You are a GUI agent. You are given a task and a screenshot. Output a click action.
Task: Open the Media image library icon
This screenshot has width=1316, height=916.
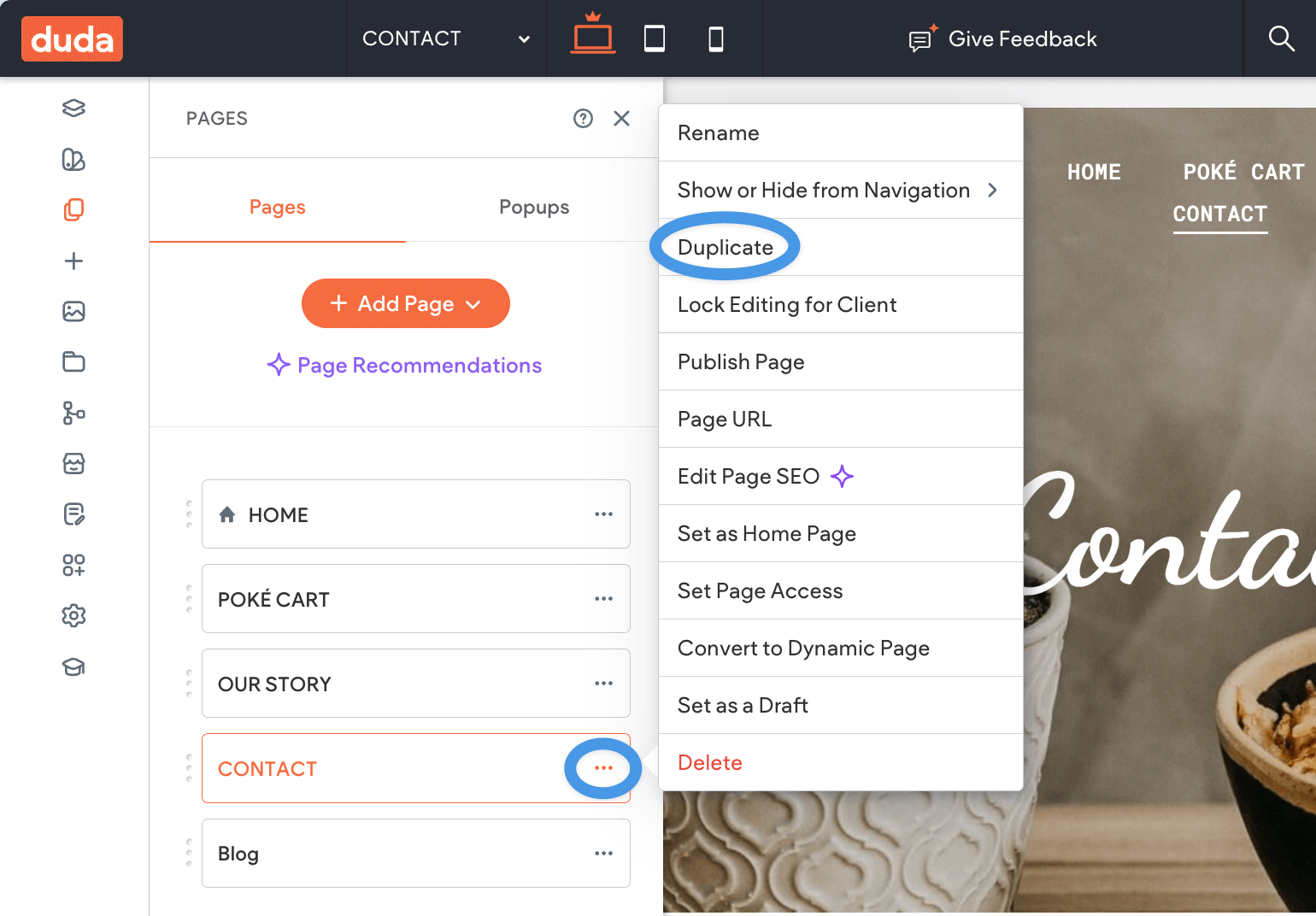[73, 312]
